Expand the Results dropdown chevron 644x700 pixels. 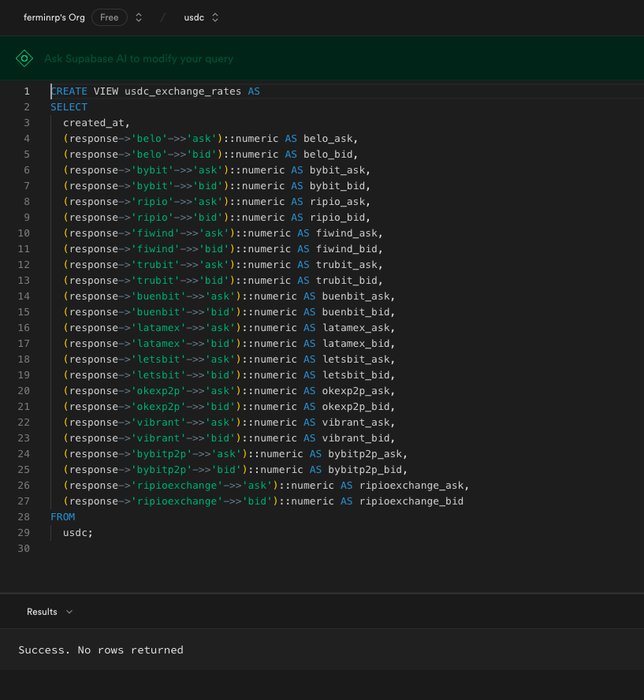69,612
